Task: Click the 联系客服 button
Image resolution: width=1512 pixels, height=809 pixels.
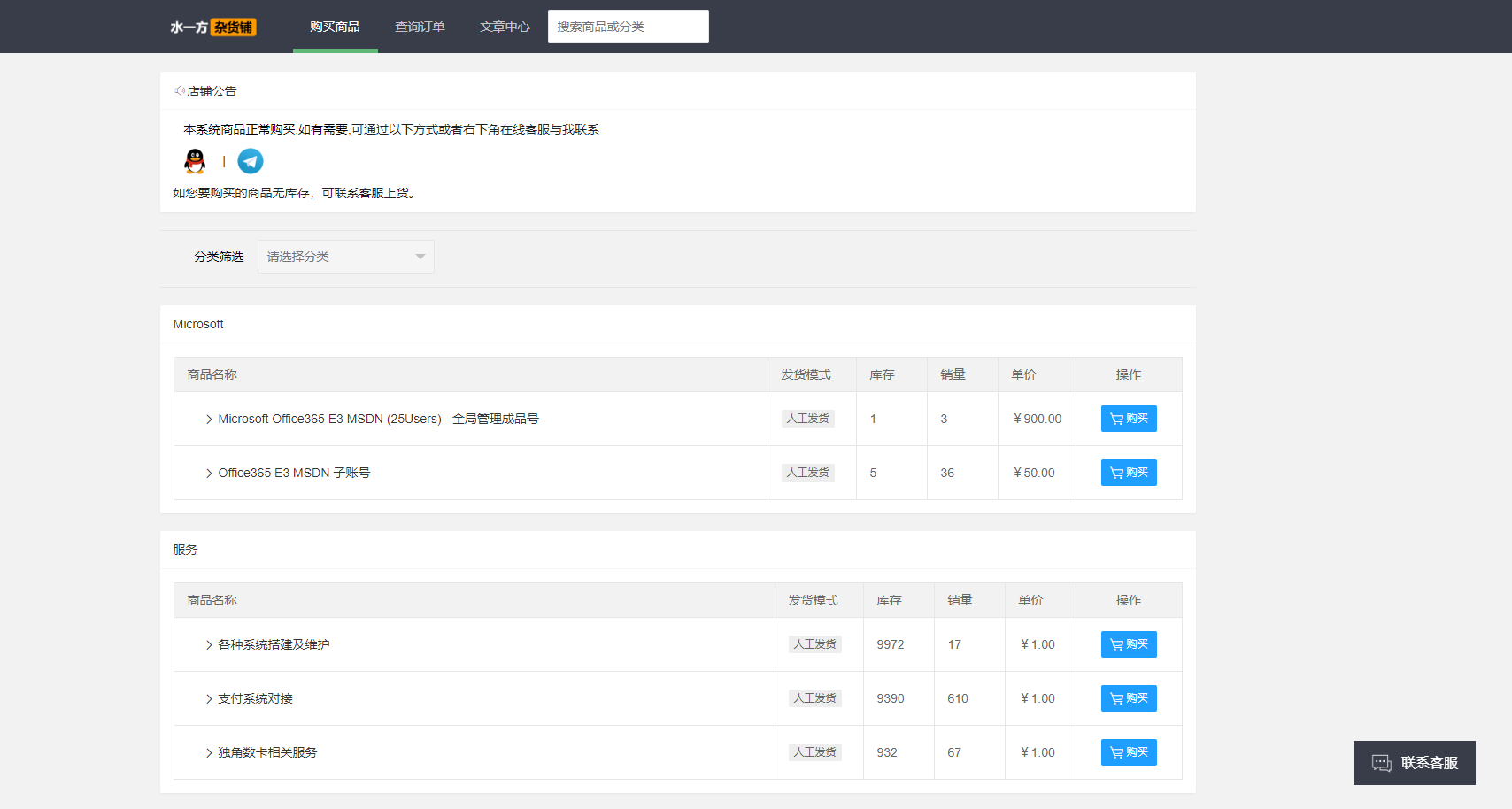Action: coord(1414,763)
